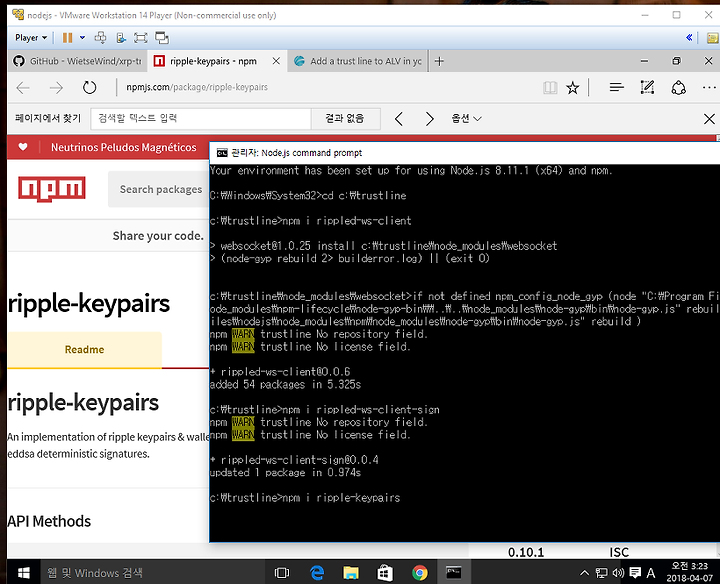Make a web note in Edge
This screenshot has width=720, height=584.
647,87
